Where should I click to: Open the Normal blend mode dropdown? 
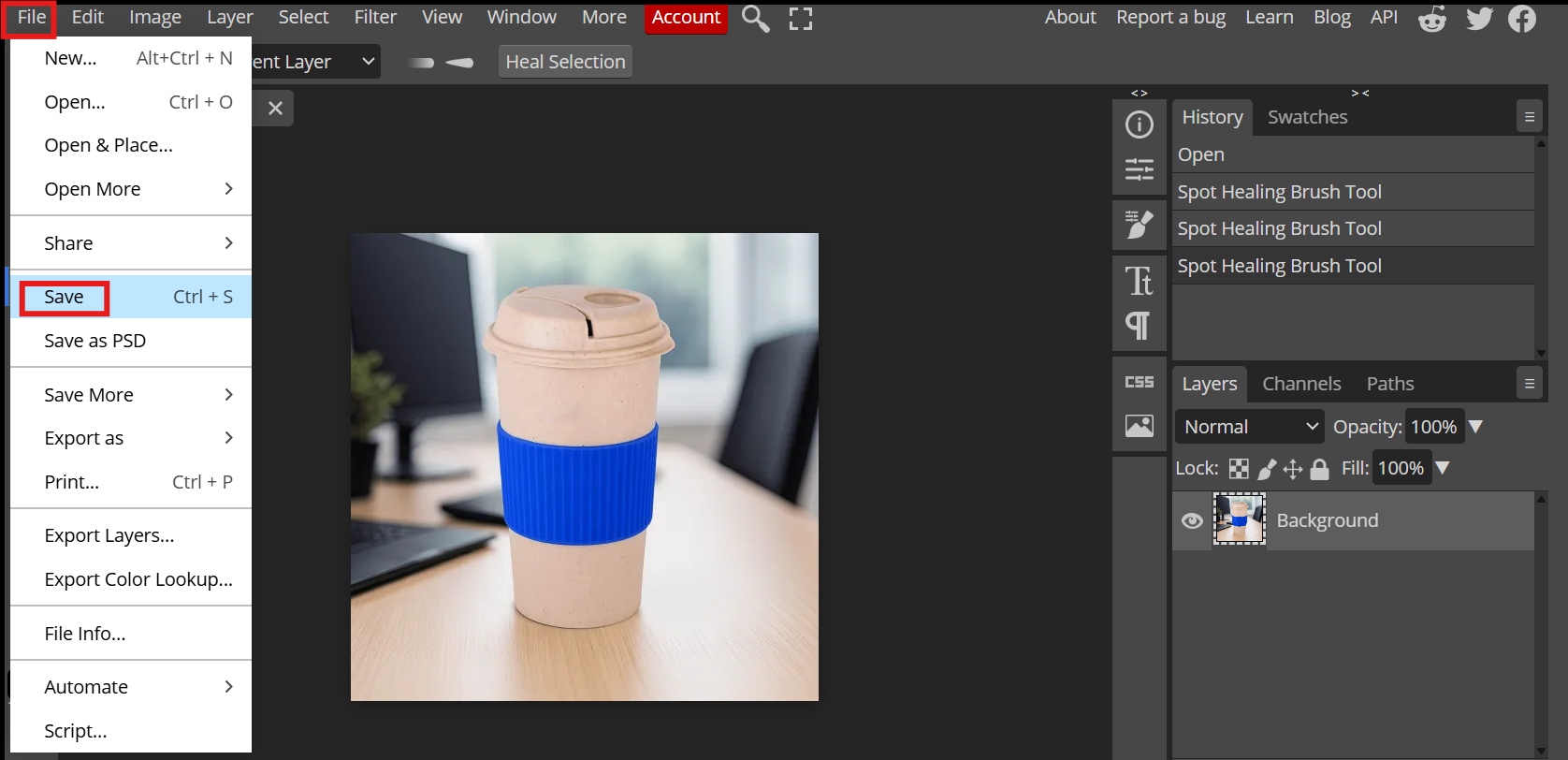tap(1250, 427)
